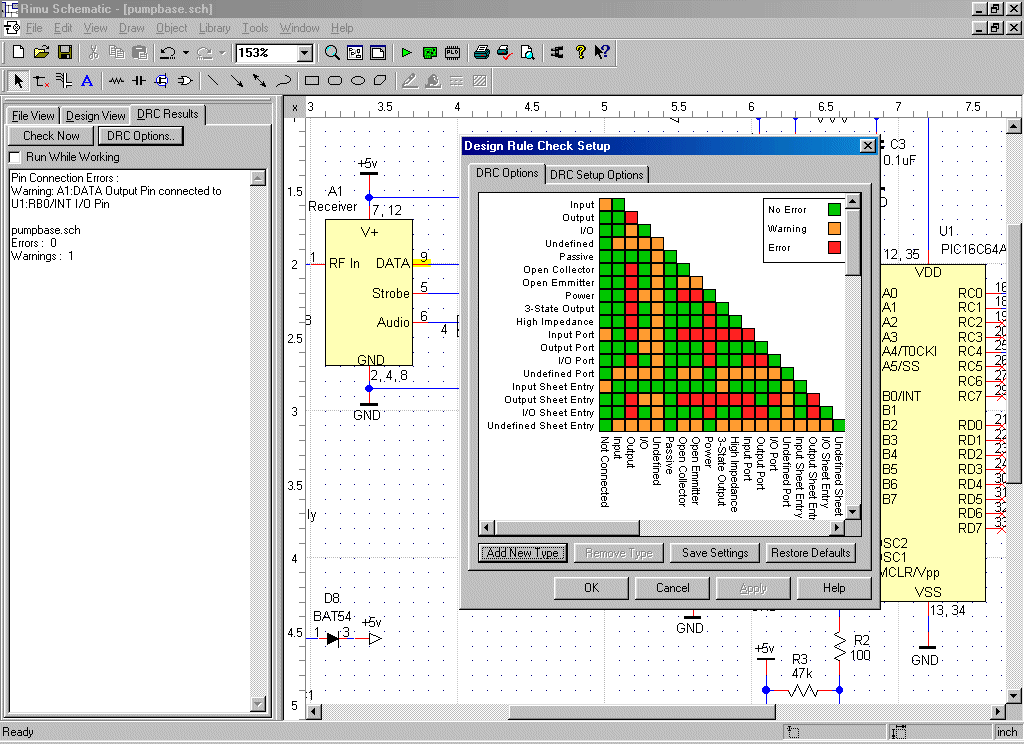1024x744 pixels.
Task: Click the What's This pointer help icon
Action: [602, 53]
